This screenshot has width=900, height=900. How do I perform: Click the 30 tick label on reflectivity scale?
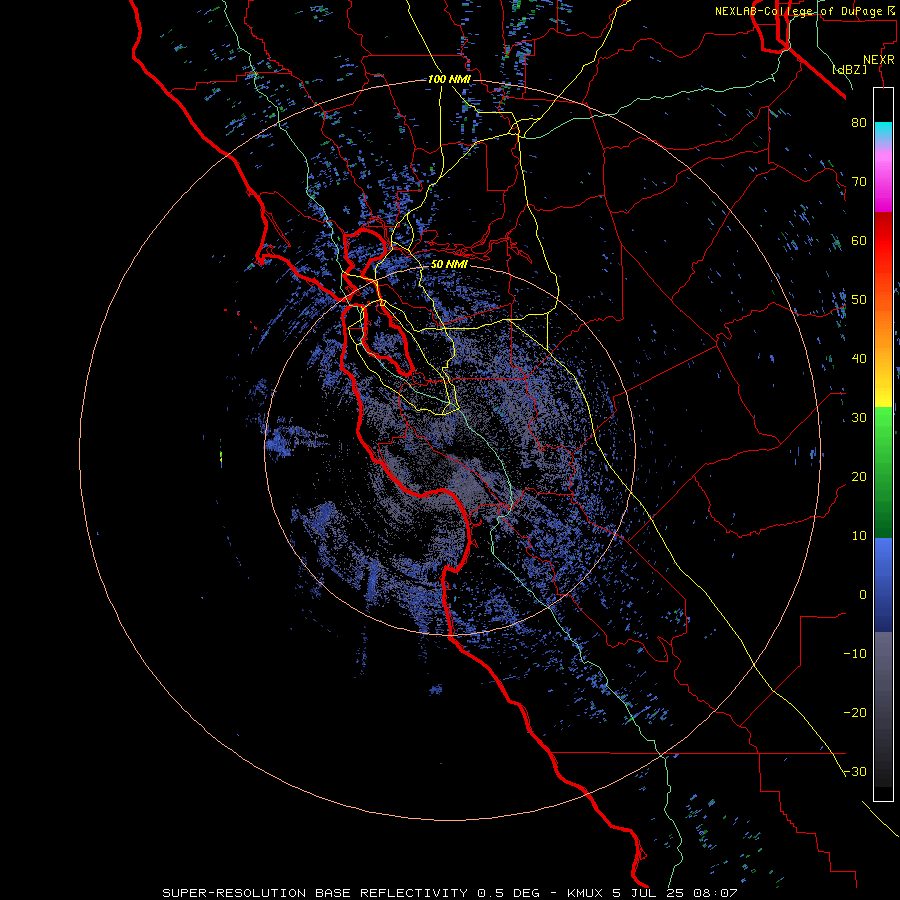(x=859, y=418)
